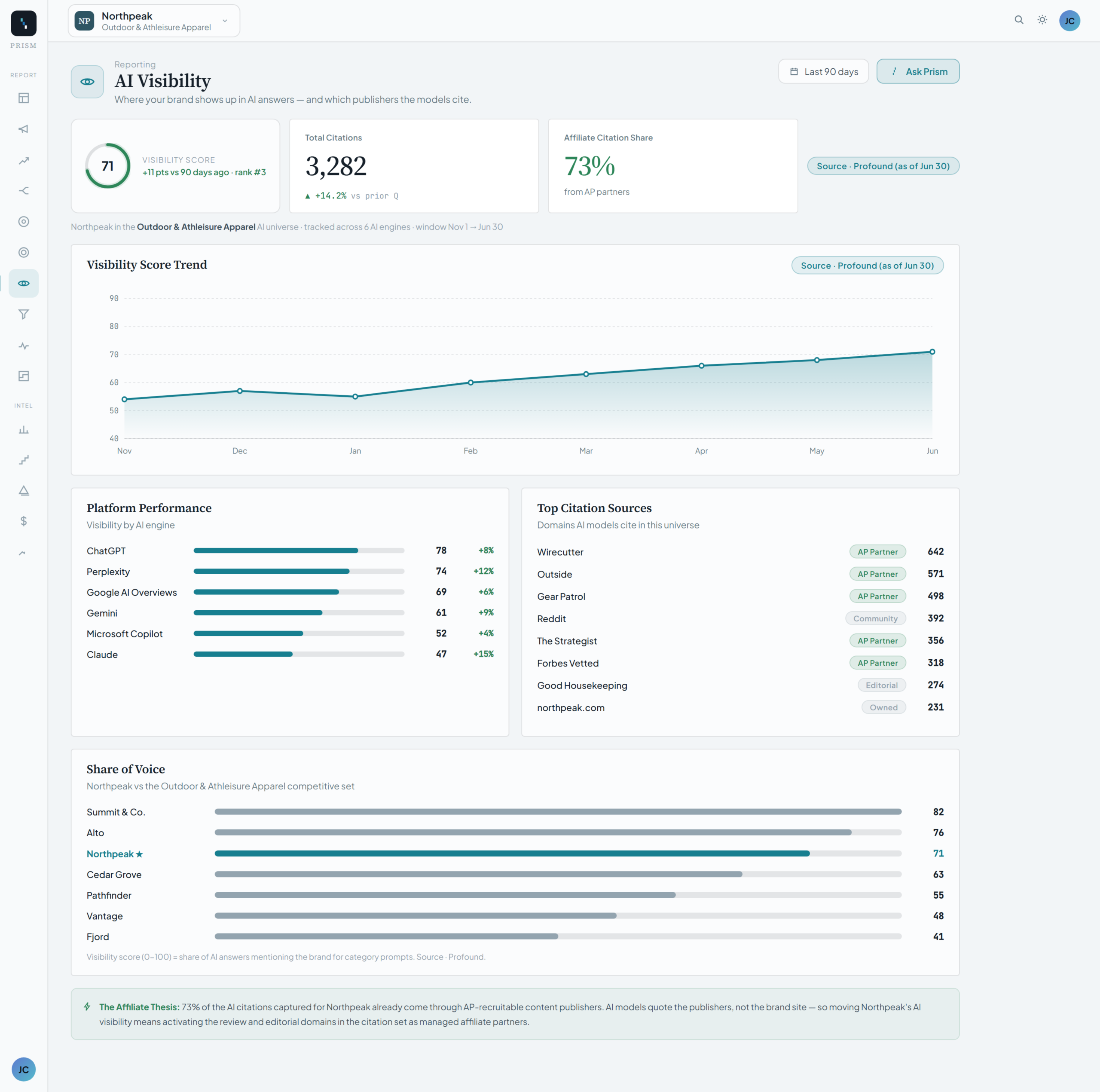Image resolution: width=1100 pixels, height=1092 pixels.
Task: Click the Jan data point on trend chart
Action: point(355,396)
